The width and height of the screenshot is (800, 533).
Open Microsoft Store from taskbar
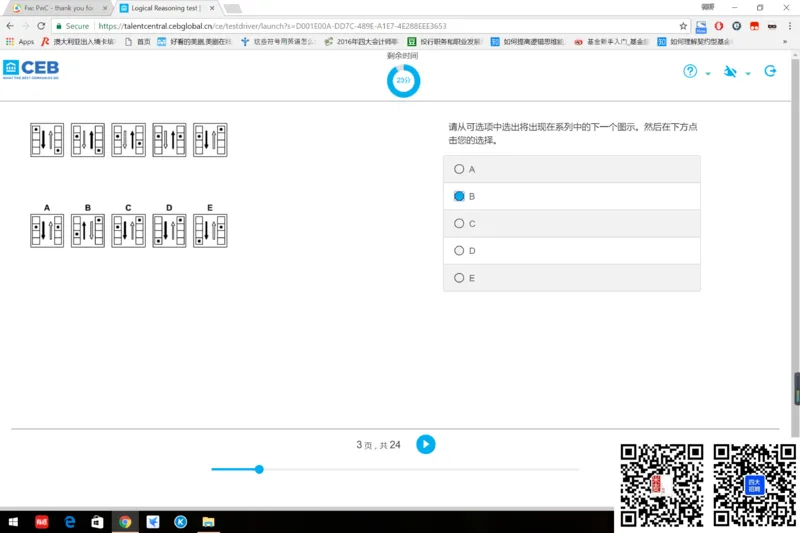pos(97,521)
